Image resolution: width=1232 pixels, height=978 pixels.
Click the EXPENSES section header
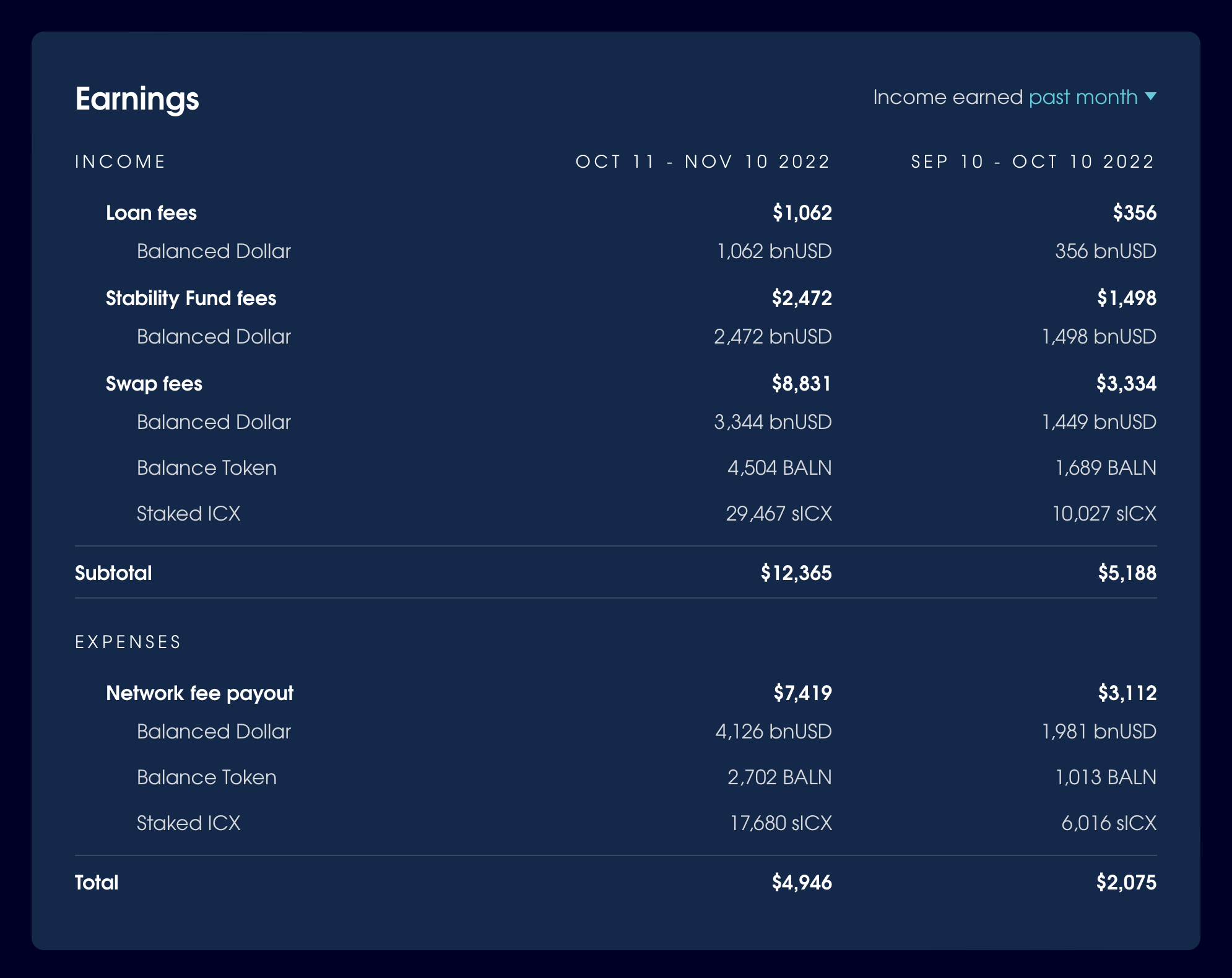point(128,643)
